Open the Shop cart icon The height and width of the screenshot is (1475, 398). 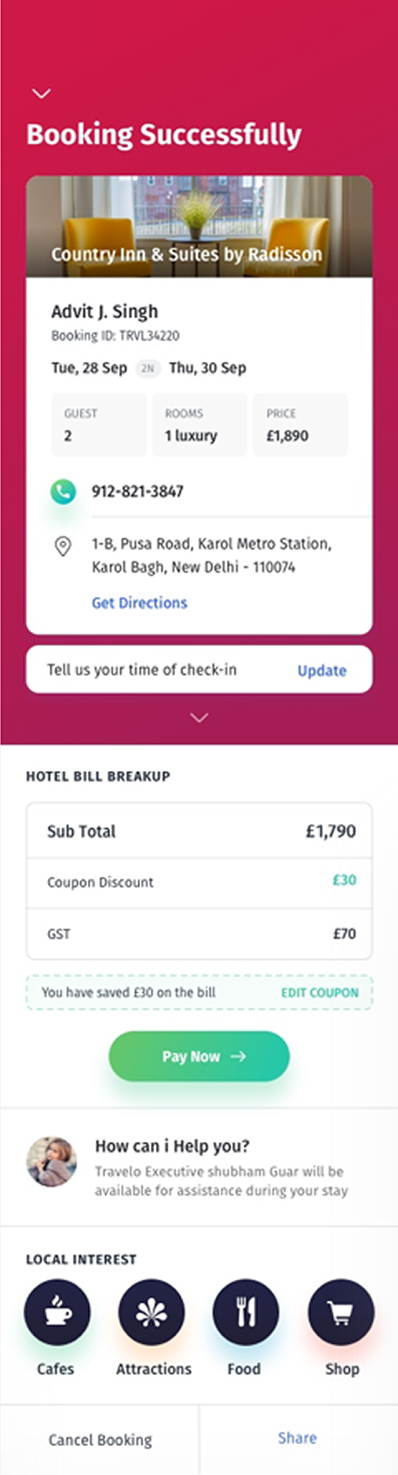[x=341, y=1311]
